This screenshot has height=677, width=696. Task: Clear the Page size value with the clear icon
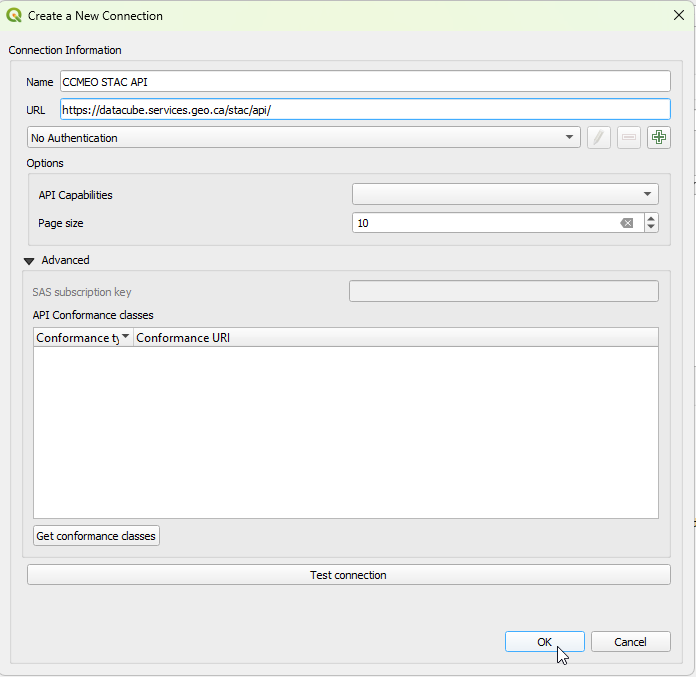click(627, 223)
